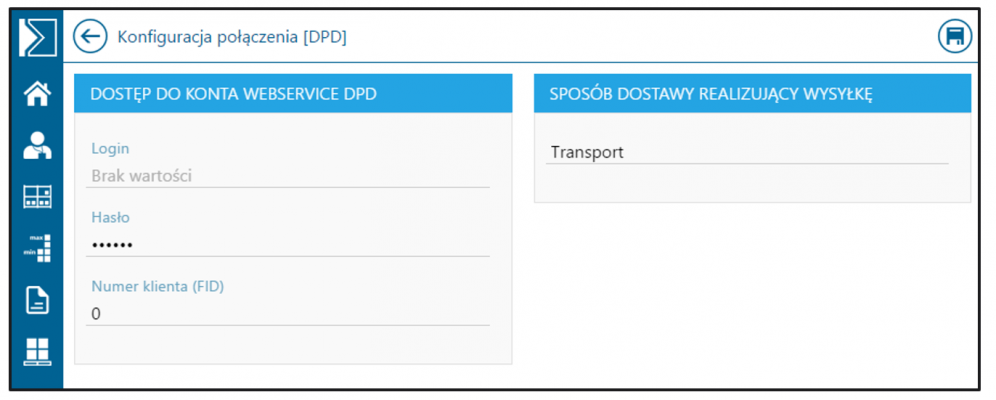
Task: Click the Numer klienta (FID) label
Action: click(158, 286)
